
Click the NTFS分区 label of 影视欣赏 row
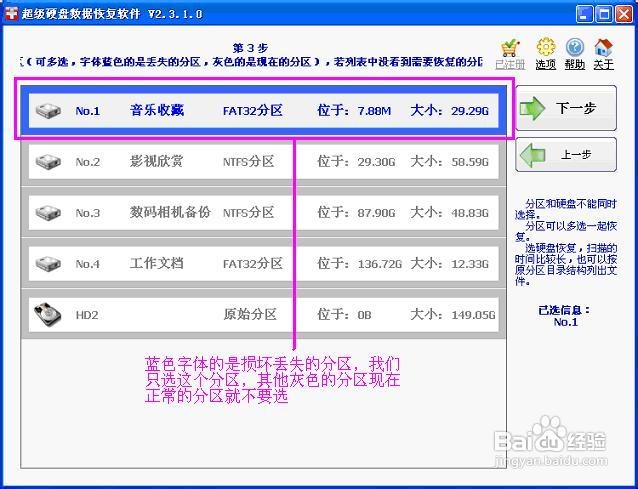coord(249,162)
